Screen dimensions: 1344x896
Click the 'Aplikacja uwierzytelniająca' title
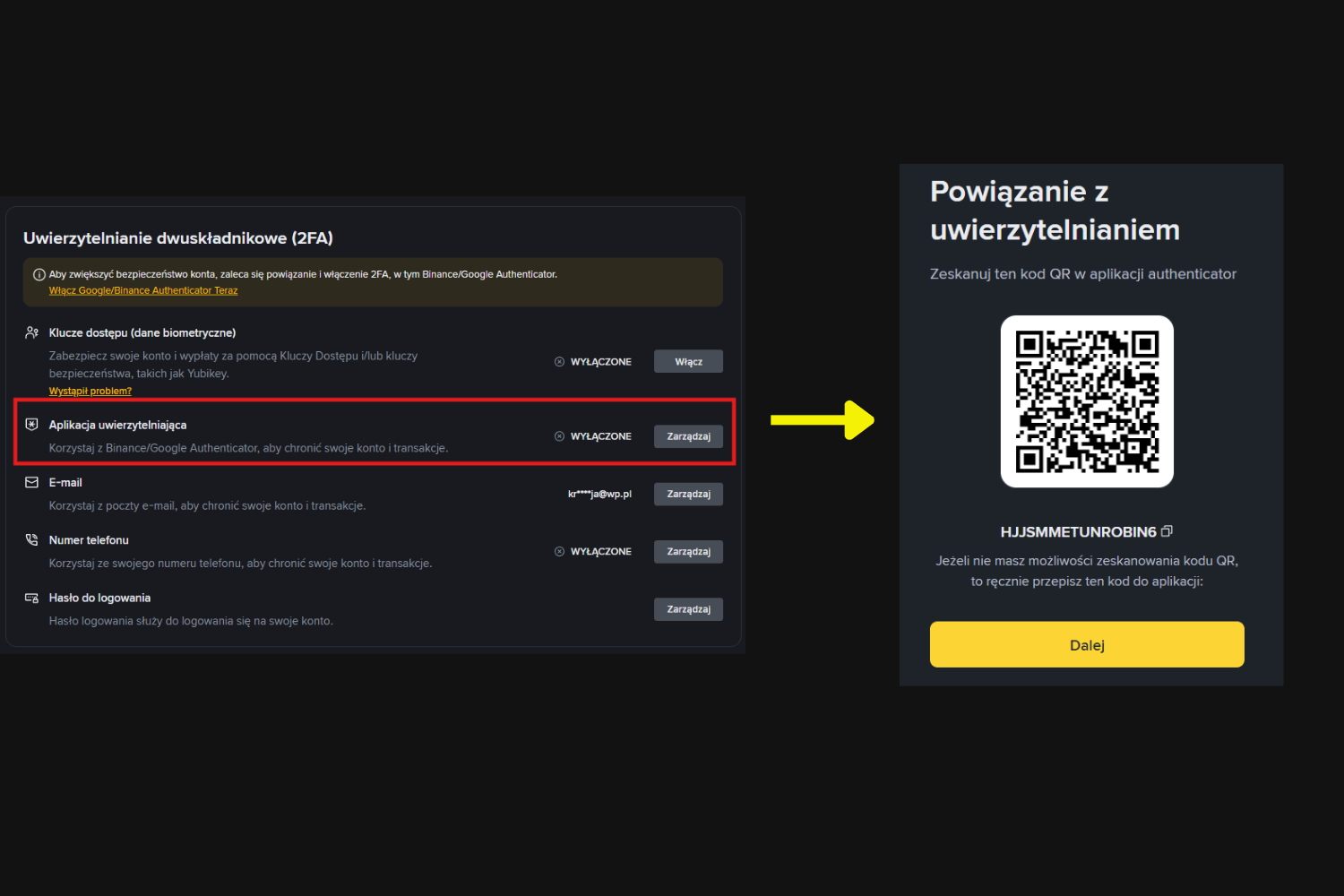click(117, 425)
